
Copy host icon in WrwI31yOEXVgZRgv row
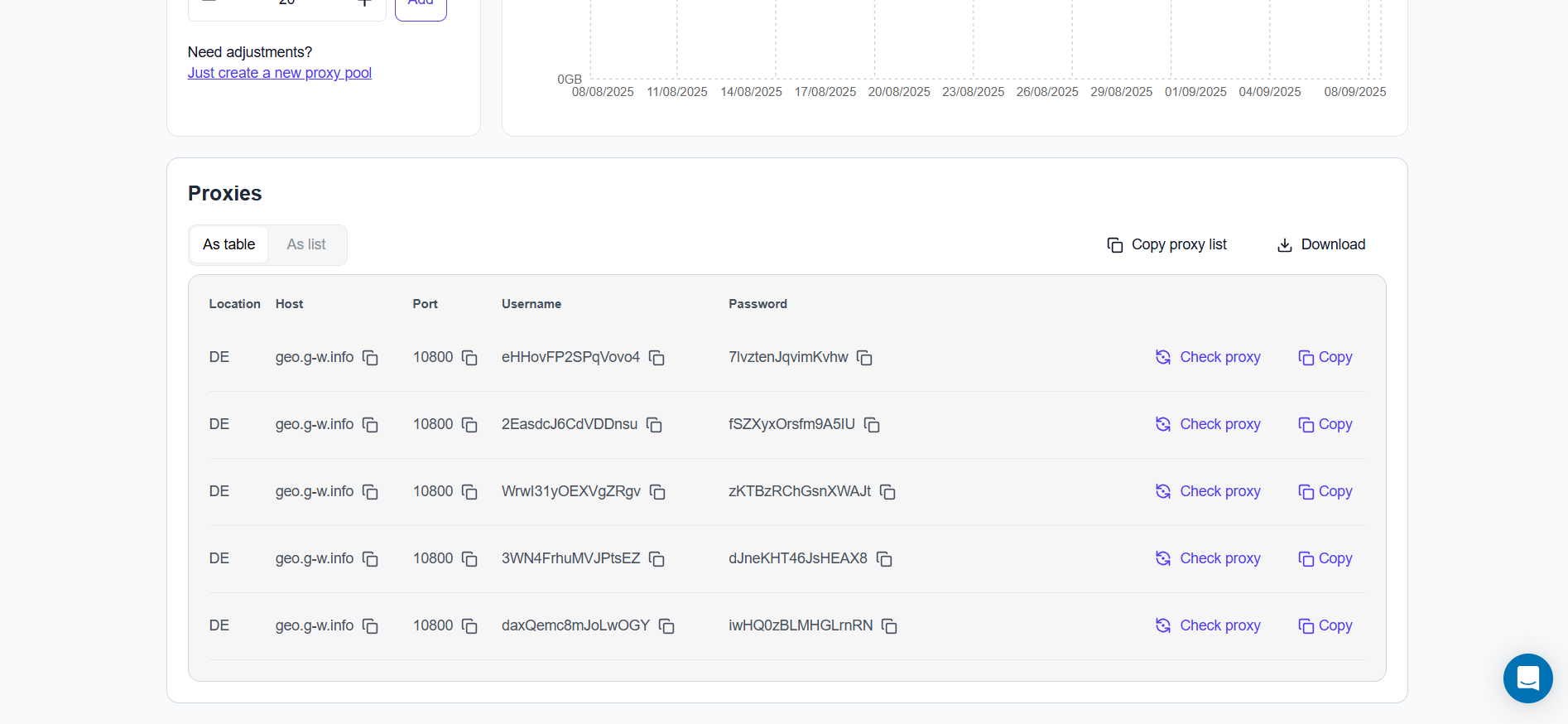[x=370, y=492]
